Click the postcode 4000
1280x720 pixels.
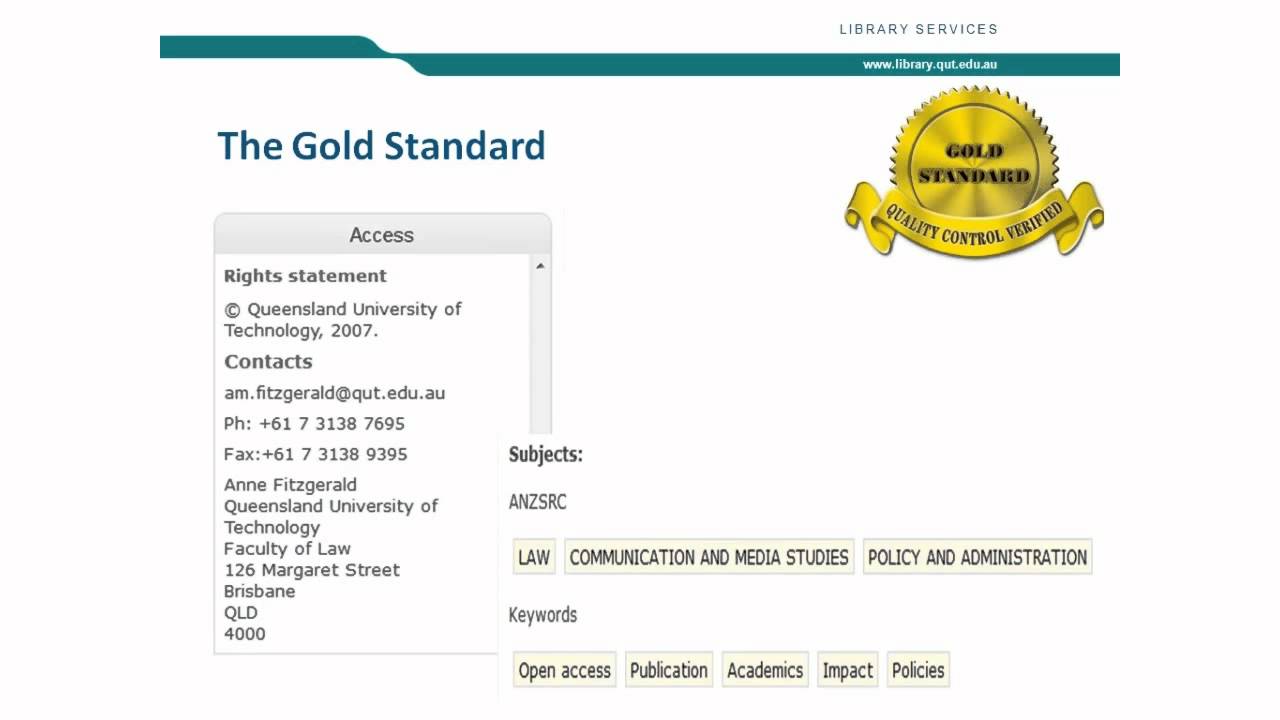click(x=245, y=634)
